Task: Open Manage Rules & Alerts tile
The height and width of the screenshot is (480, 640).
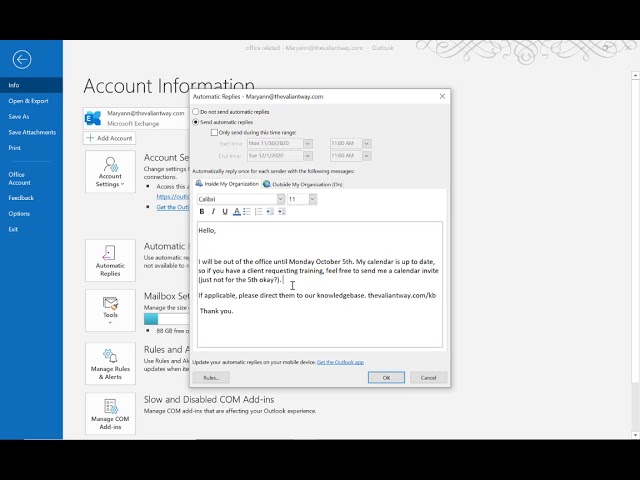Action: 110,364
